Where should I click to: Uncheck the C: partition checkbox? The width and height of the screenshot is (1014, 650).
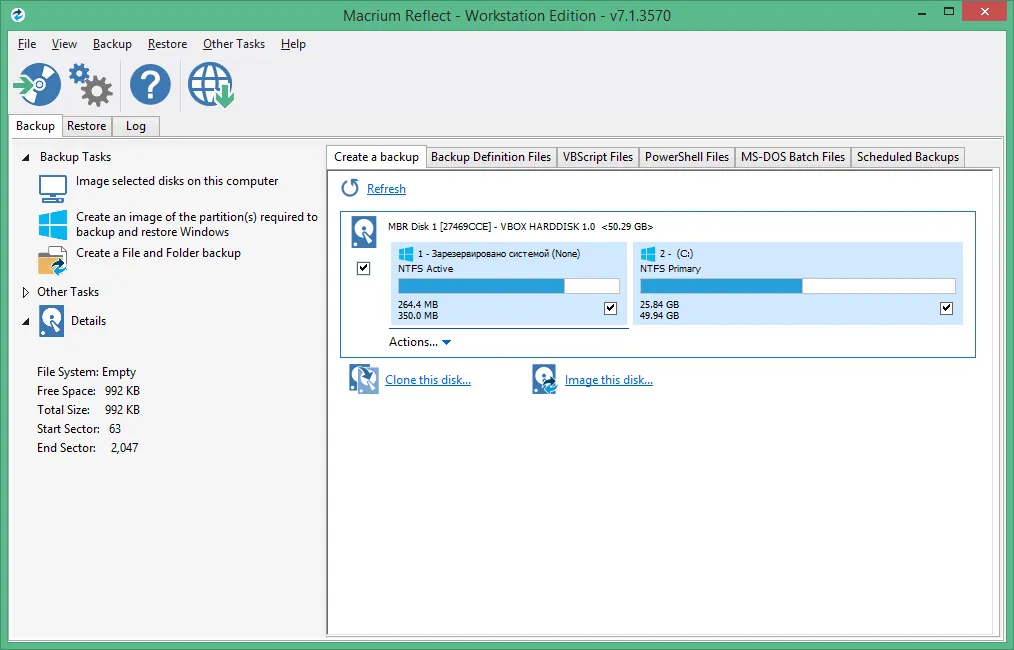tap(947, 308)
